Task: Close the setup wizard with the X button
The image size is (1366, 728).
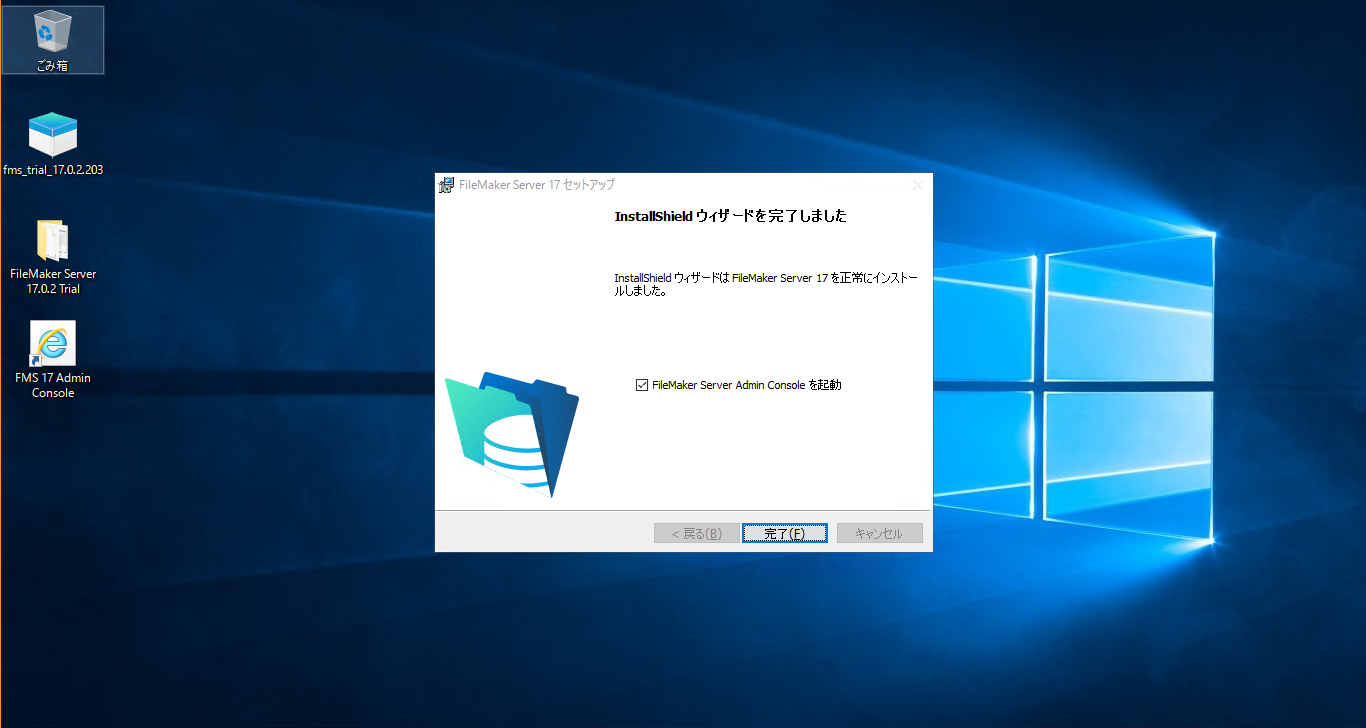Action: pos(917,184)
